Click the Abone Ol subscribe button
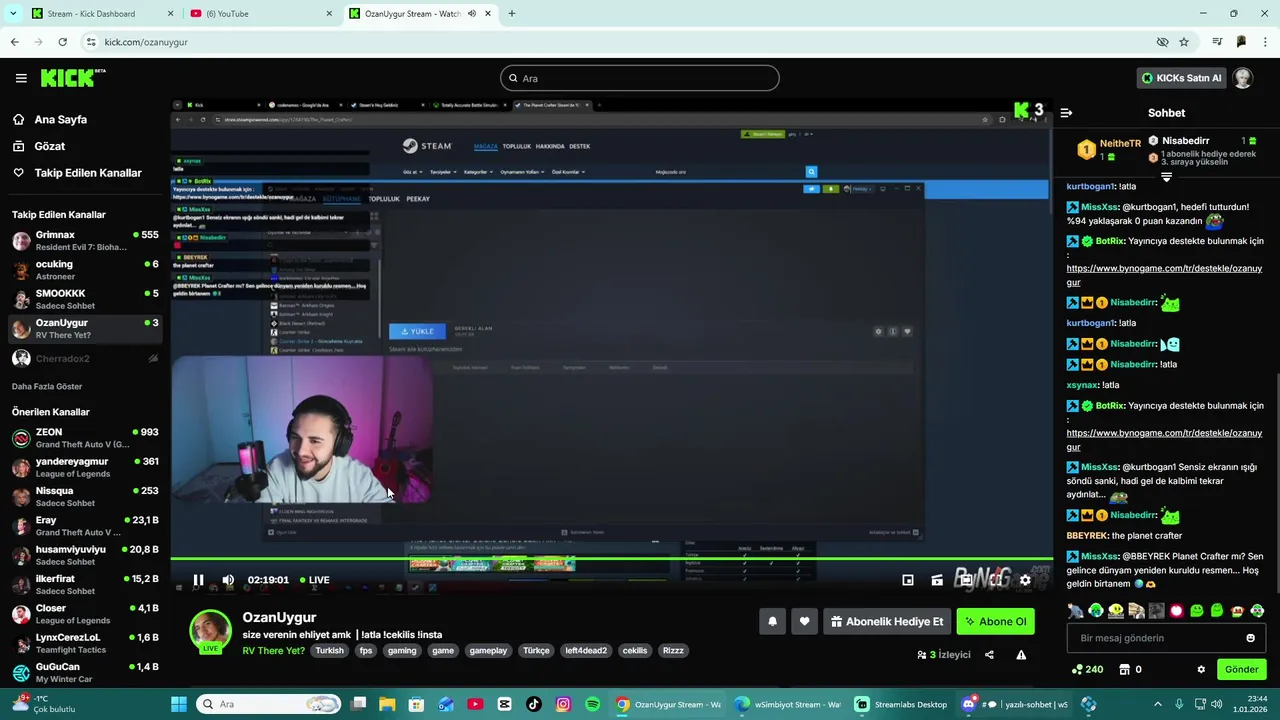 click(995, 621)
